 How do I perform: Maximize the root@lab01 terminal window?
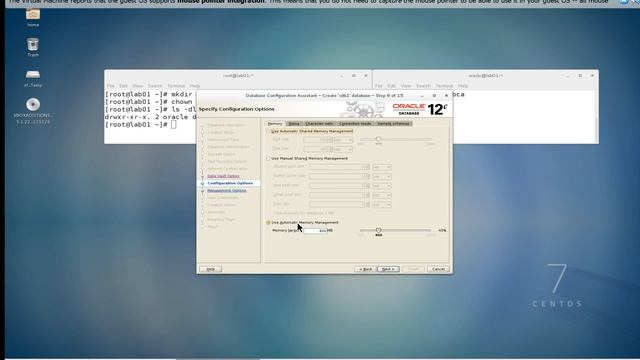pyautogui.click(x=353, y=76)
